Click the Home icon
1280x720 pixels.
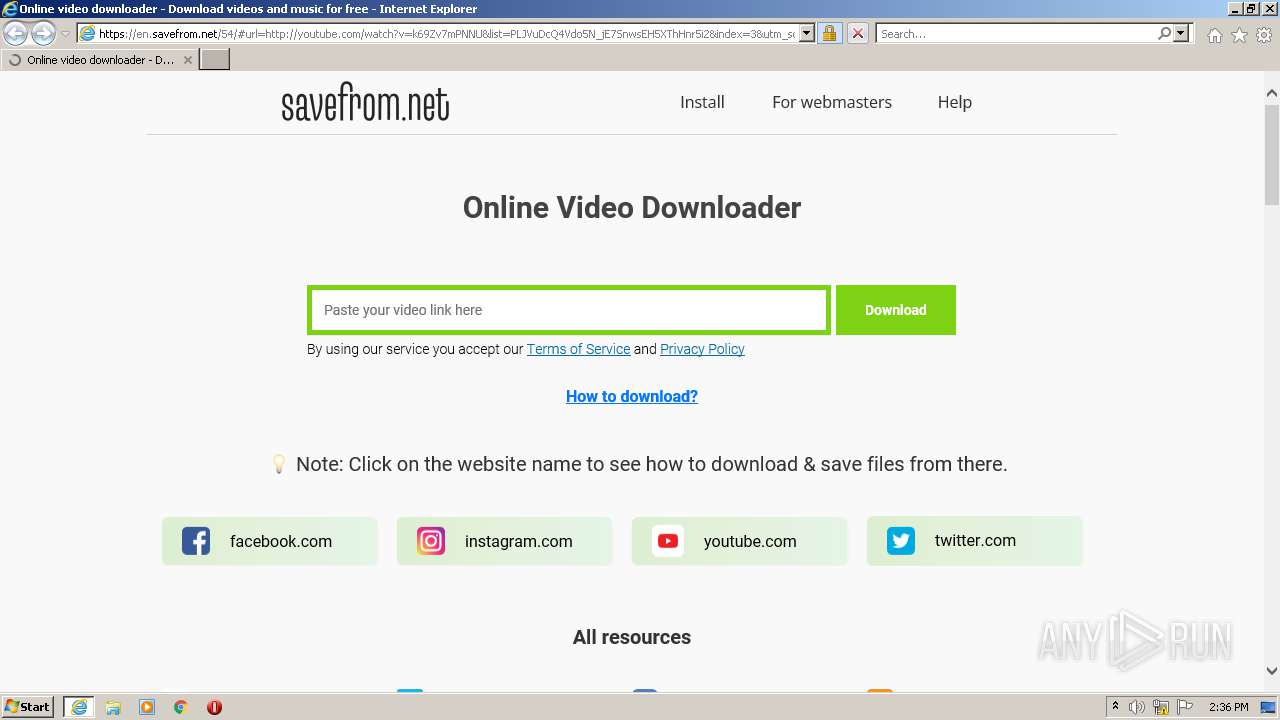(x=1214, y=35)
